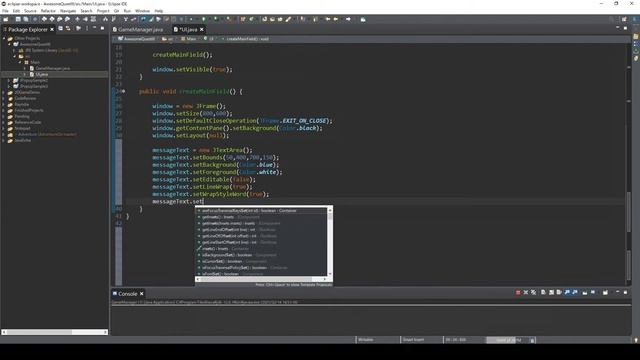Click the New toolbar icon
The height and width of the screenshot is (360, 640).
point(6,19)
